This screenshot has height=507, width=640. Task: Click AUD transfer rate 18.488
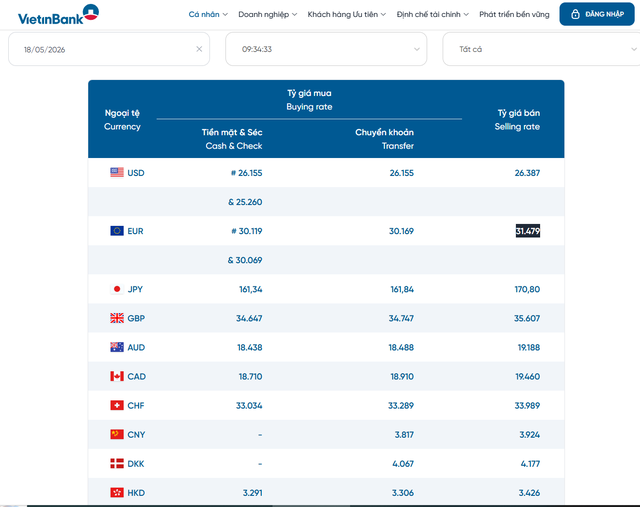[401, 347]
